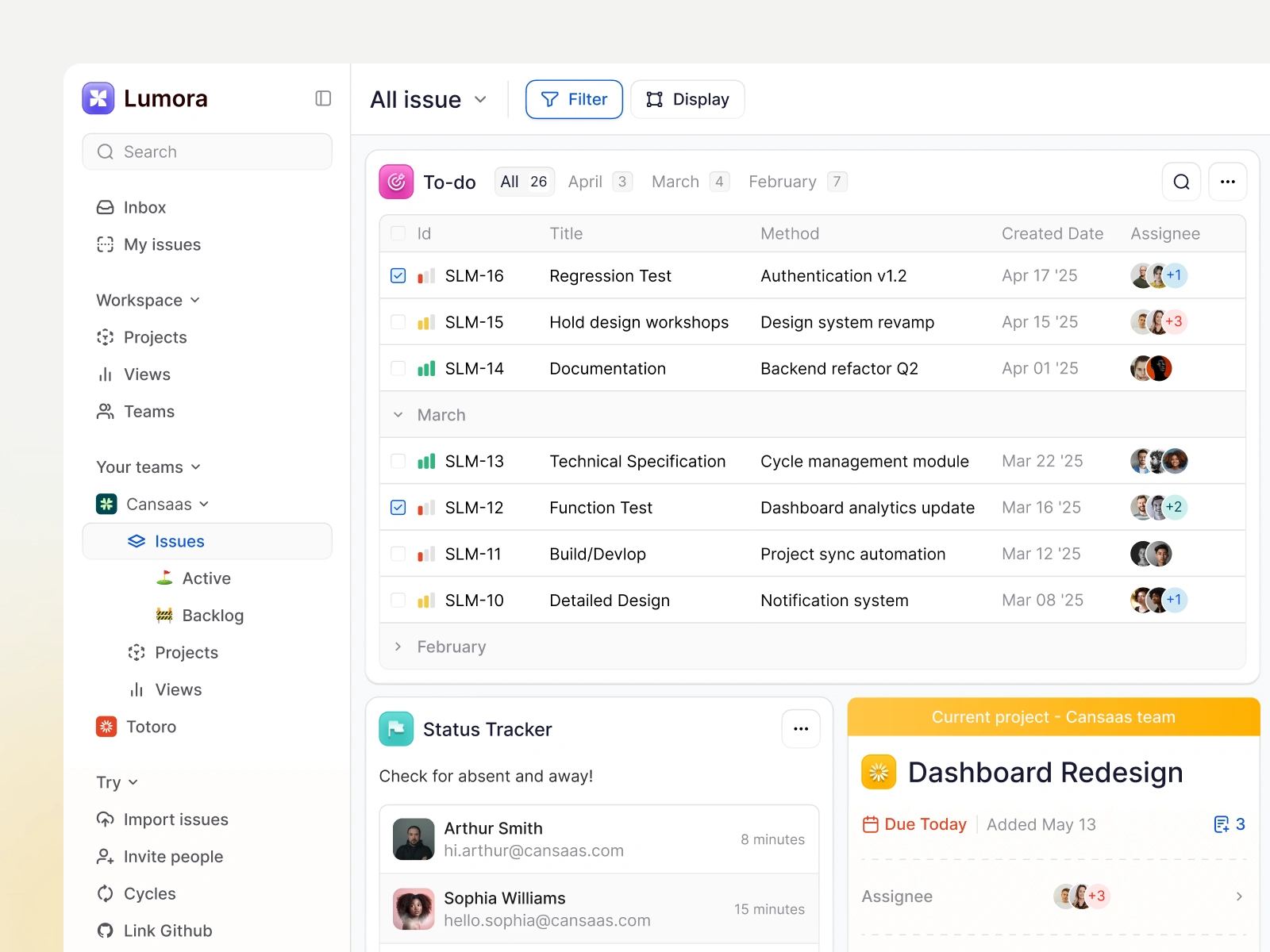Switch to the March 4 tab
The image size is (1270, 952).
(x=691, y=182)
